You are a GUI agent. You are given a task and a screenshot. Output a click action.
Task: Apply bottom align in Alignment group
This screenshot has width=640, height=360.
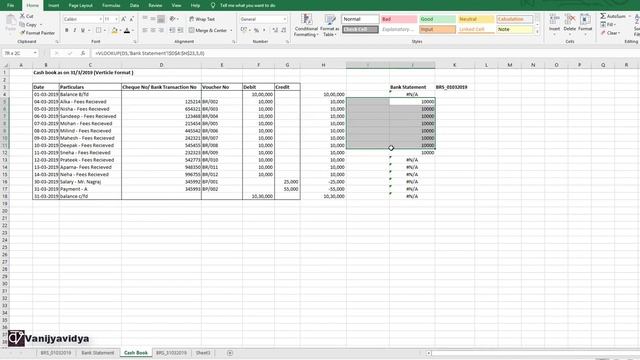[161, 19]
